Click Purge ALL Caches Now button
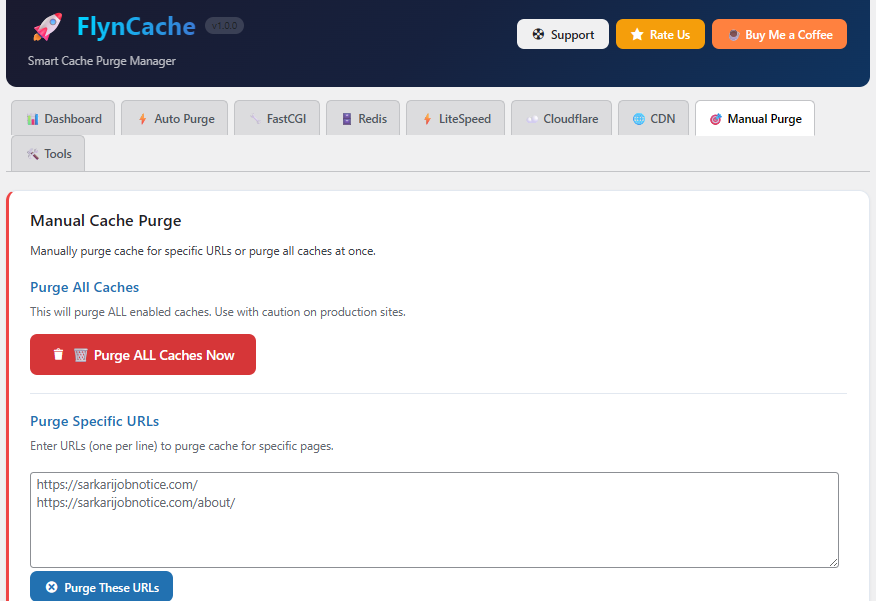The width and height of the screenshot is (876, 601). pos(143,355)
